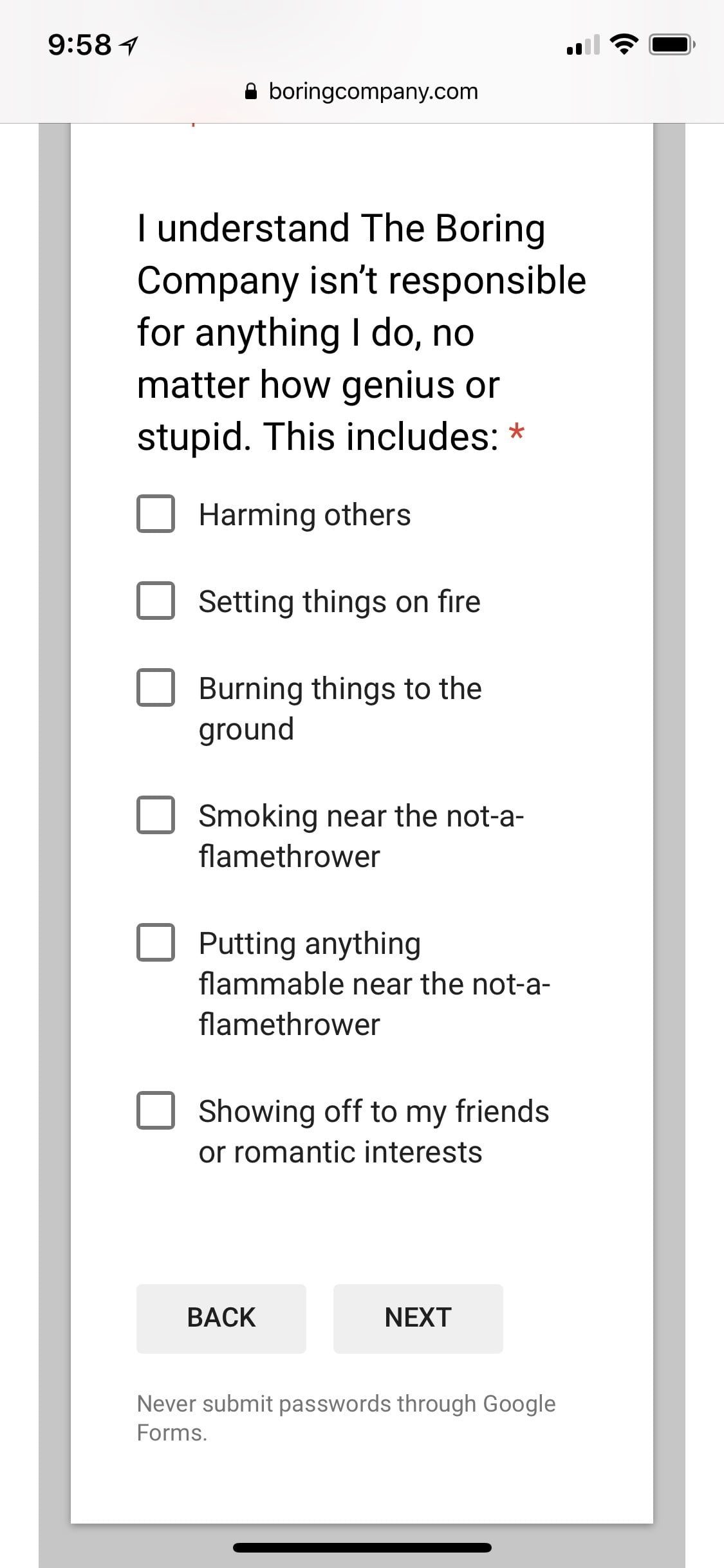
Task: Check Putting anything flammable near checkbox
Action: point(155,942)
